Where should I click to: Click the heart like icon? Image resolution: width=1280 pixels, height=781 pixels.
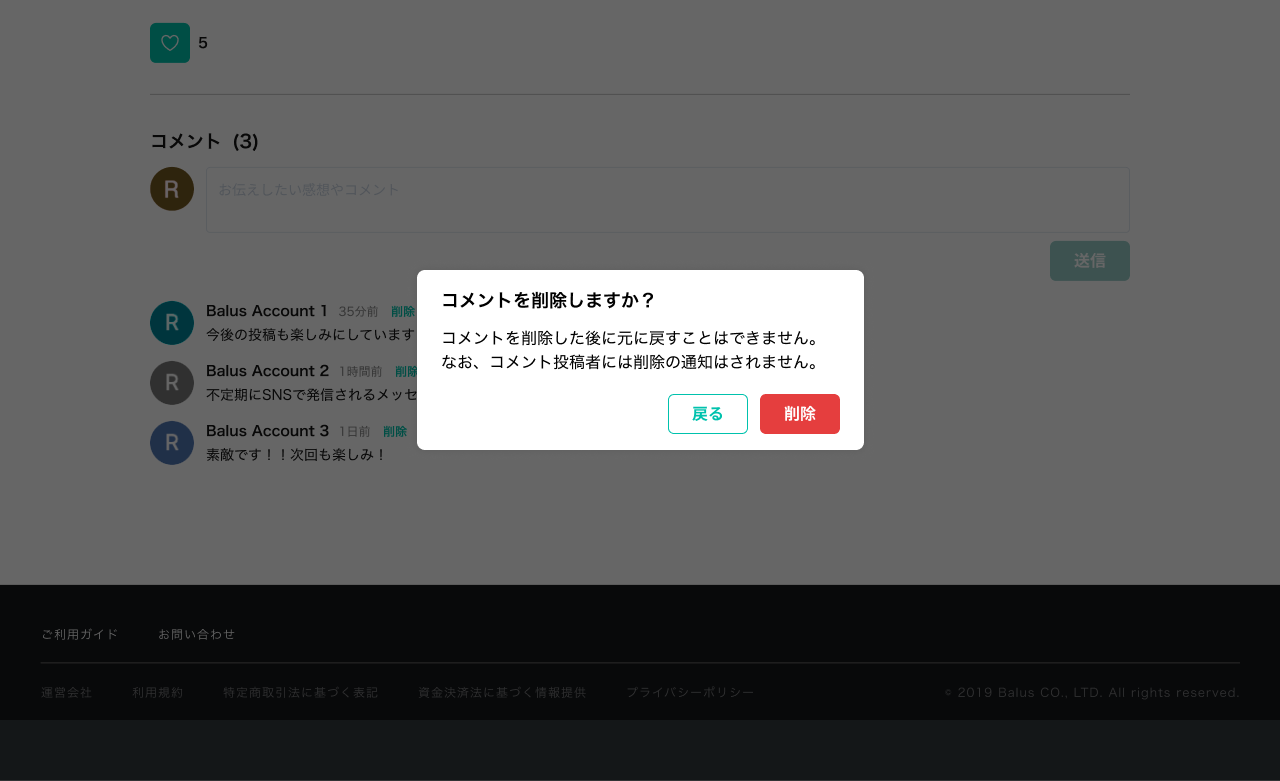point(170,43)
